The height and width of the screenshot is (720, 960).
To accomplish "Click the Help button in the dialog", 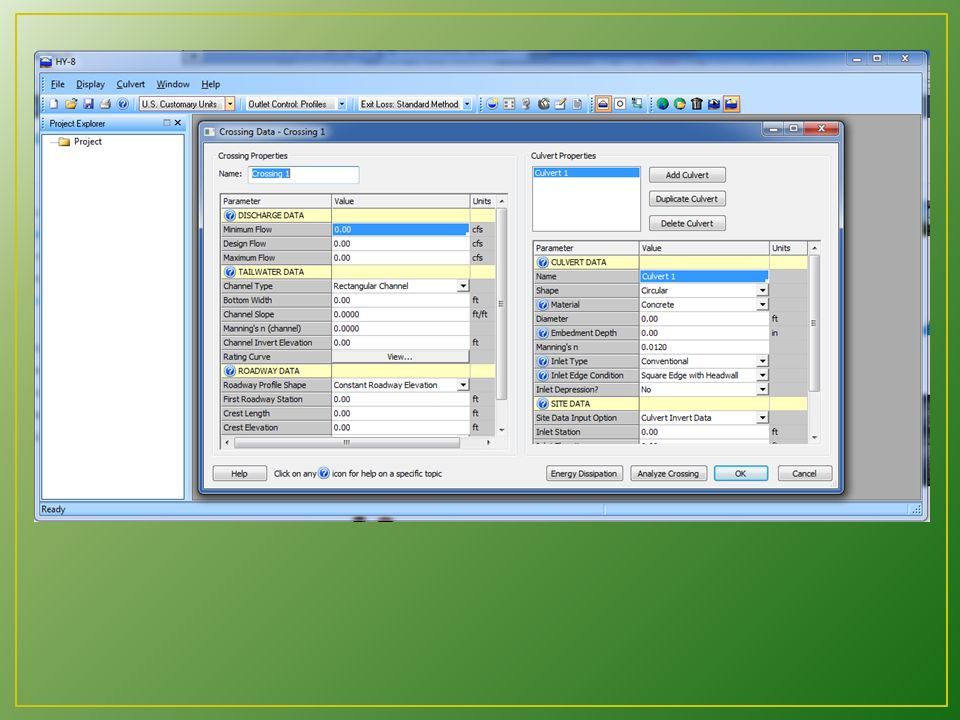I will (239, 474).
